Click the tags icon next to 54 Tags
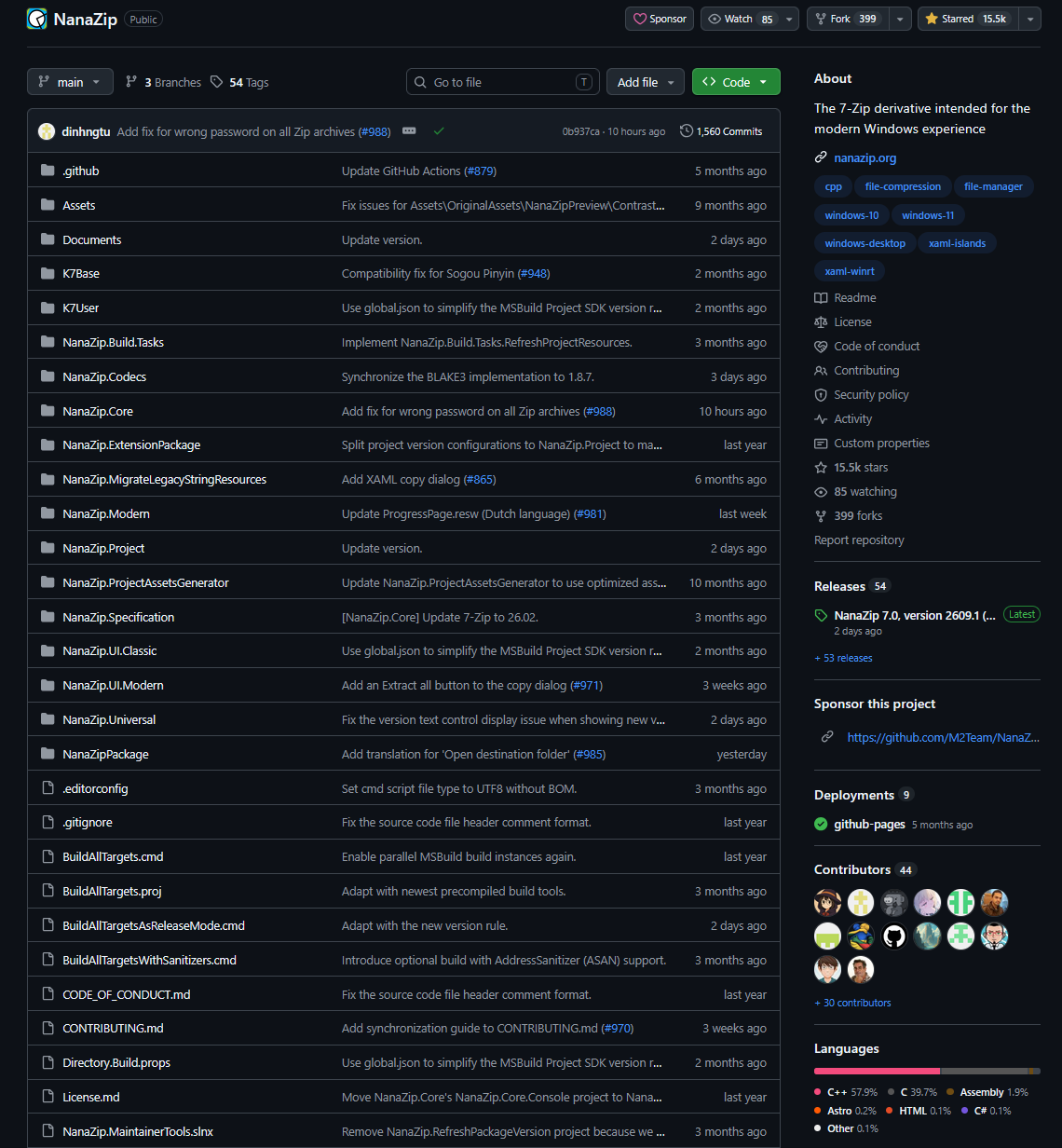 [x=216, y=82]
